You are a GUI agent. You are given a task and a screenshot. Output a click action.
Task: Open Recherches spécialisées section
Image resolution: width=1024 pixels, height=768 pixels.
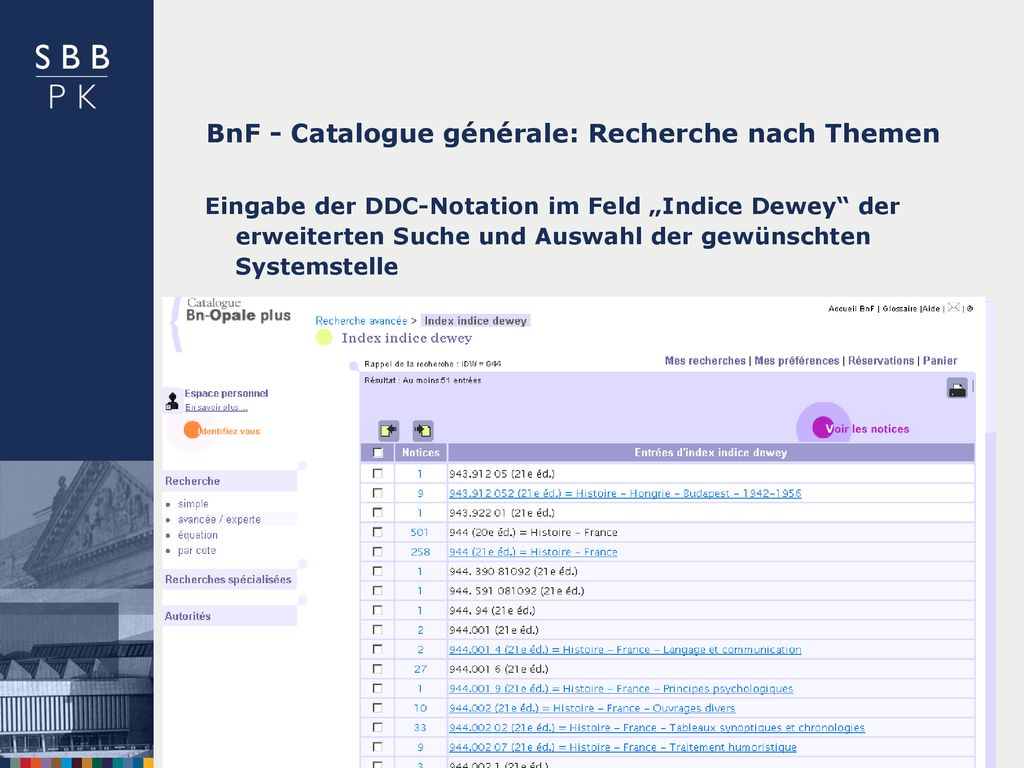pos(229,579)
